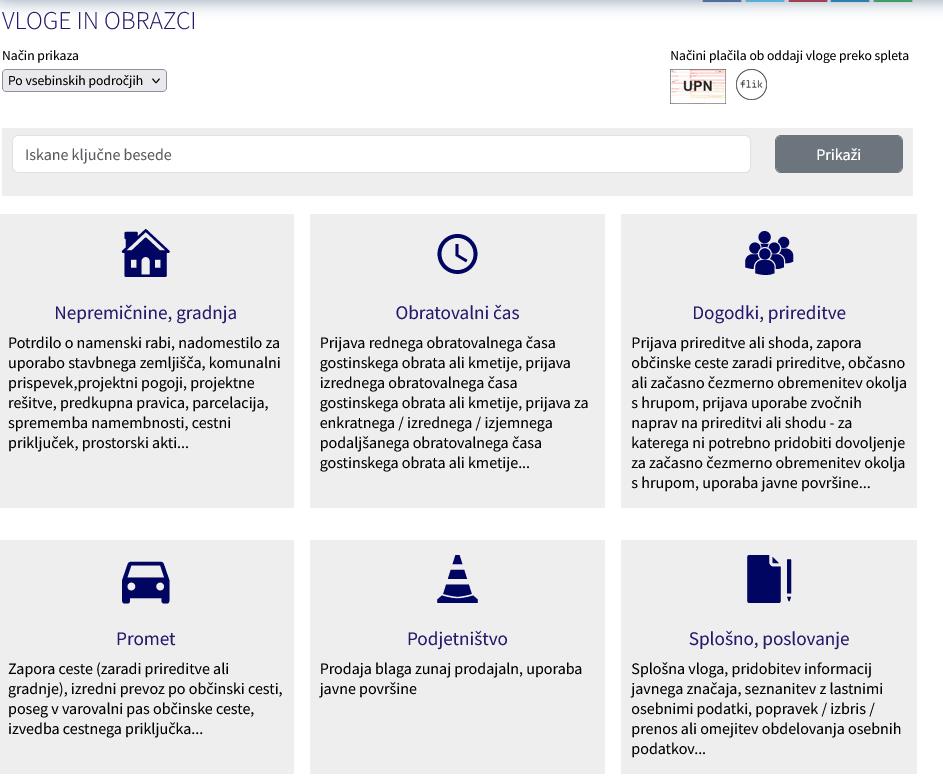
Task: Open the Obratovalni čas heading link
Action: [457, 313]
